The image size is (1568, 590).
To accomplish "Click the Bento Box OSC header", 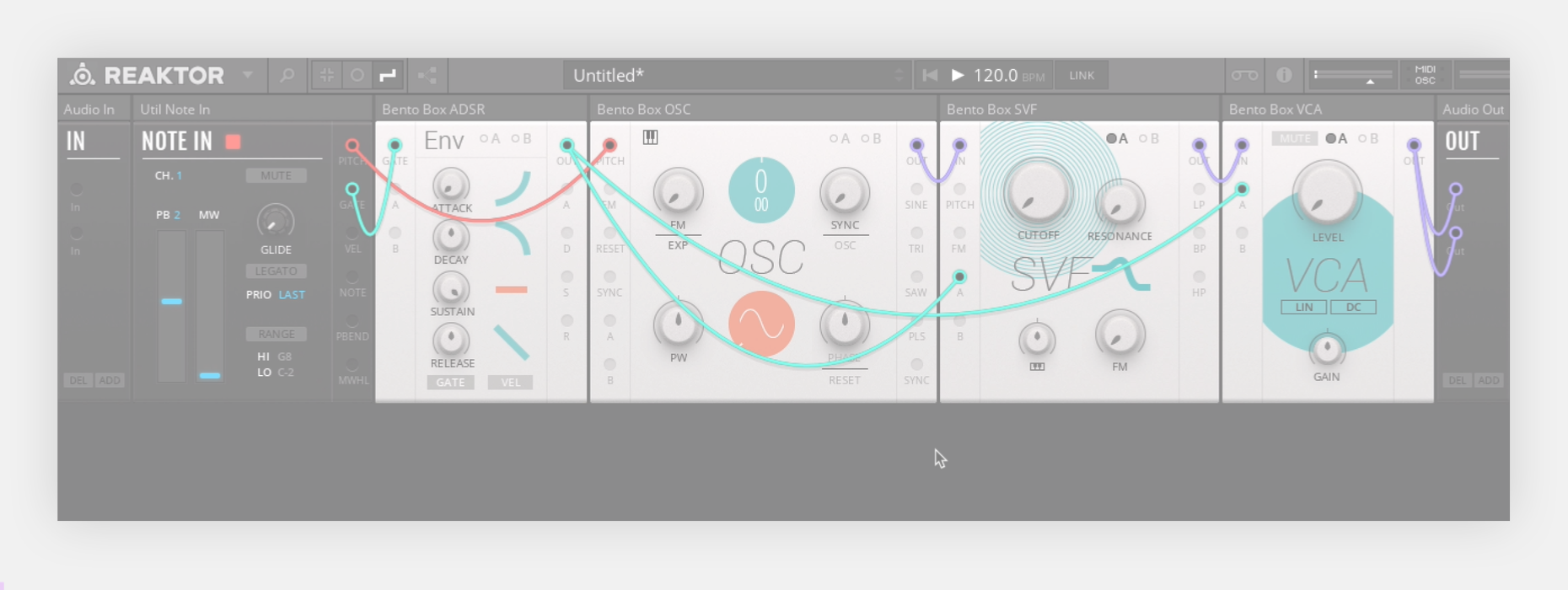I will (763, 109).
